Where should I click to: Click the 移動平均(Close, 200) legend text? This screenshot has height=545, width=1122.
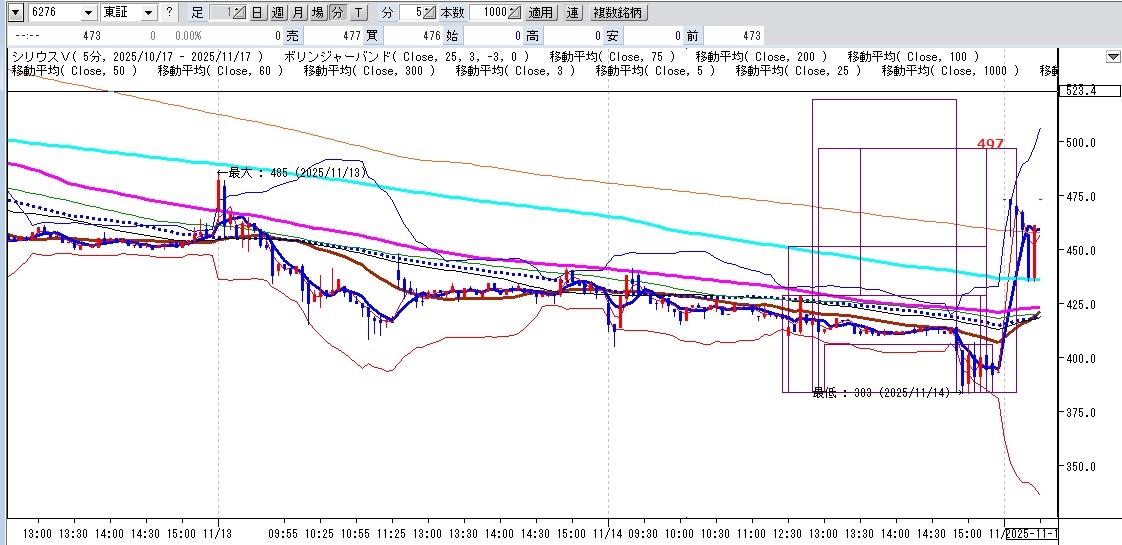coord(761,56)
